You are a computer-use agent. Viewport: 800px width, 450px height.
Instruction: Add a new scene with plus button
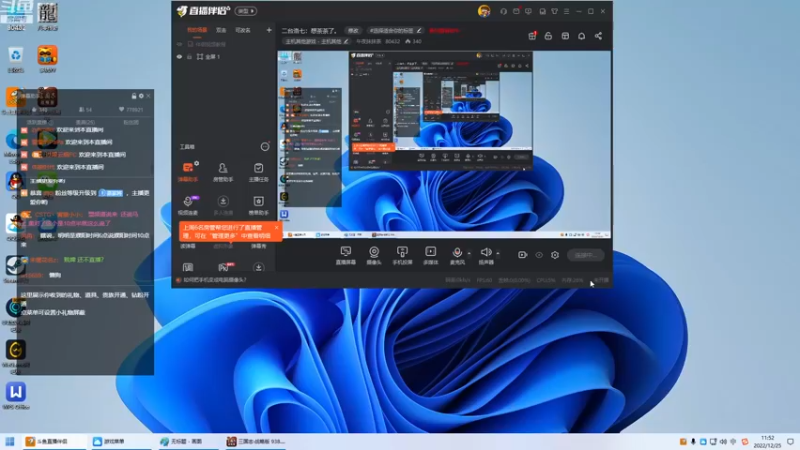point(269,30)
